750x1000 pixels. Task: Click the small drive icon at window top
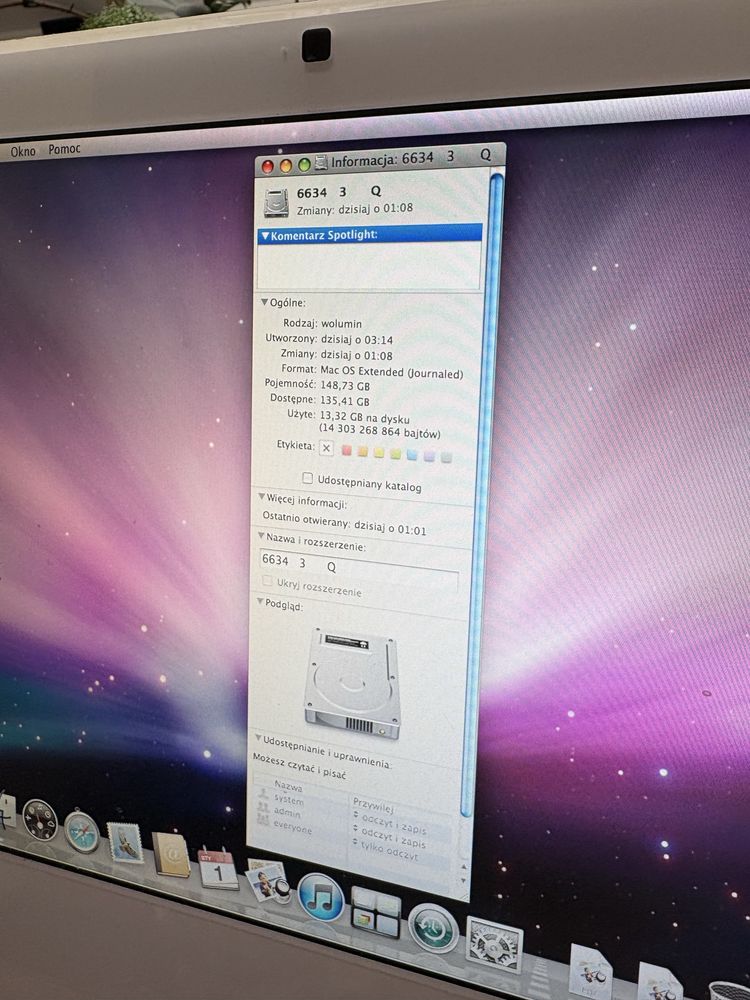coord(276,203)
